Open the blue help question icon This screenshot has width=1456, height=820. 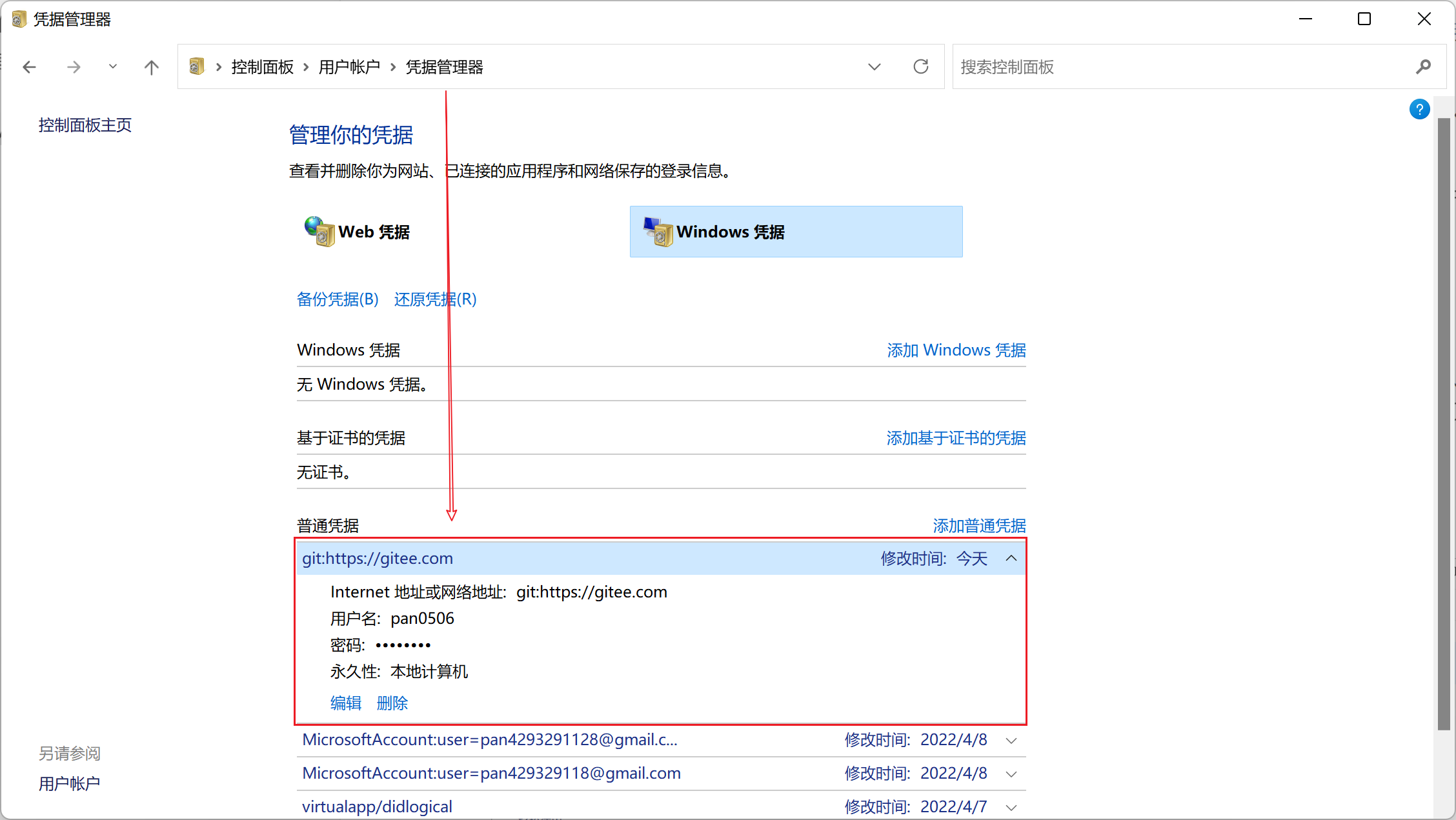[1419, 109]
